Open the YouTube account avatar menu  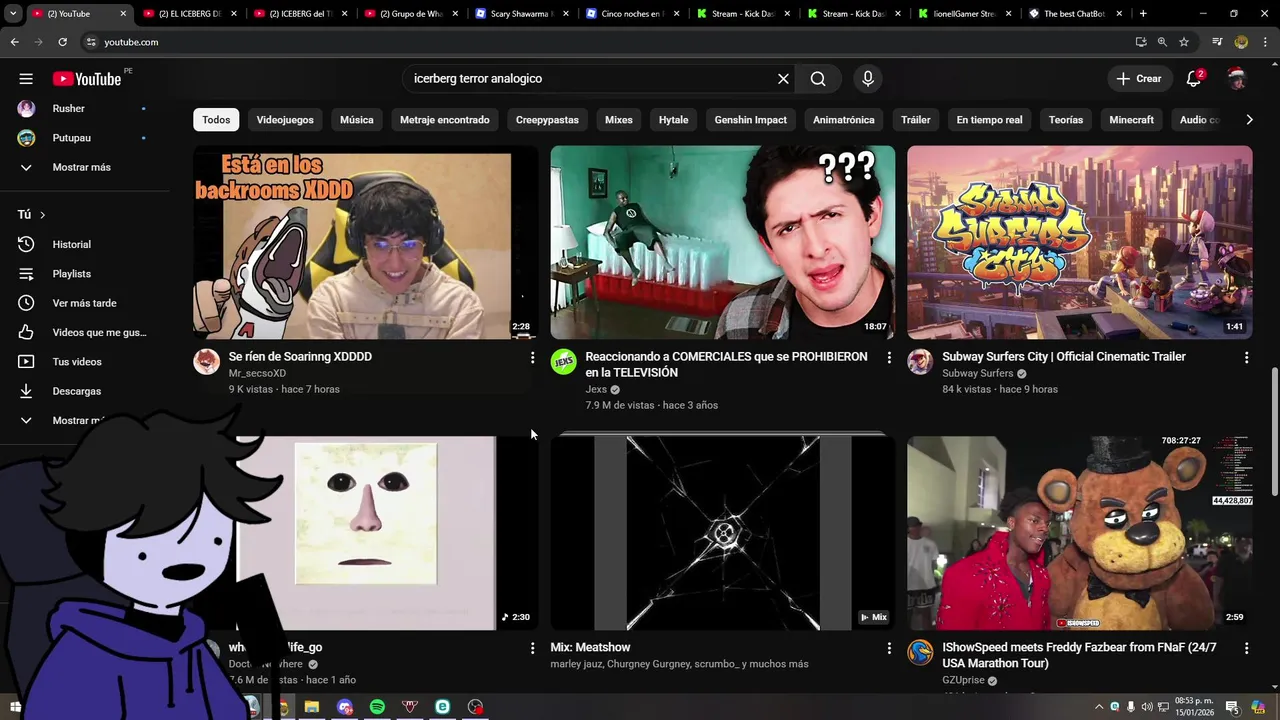pyautogui.click(x=1237, y=79)
